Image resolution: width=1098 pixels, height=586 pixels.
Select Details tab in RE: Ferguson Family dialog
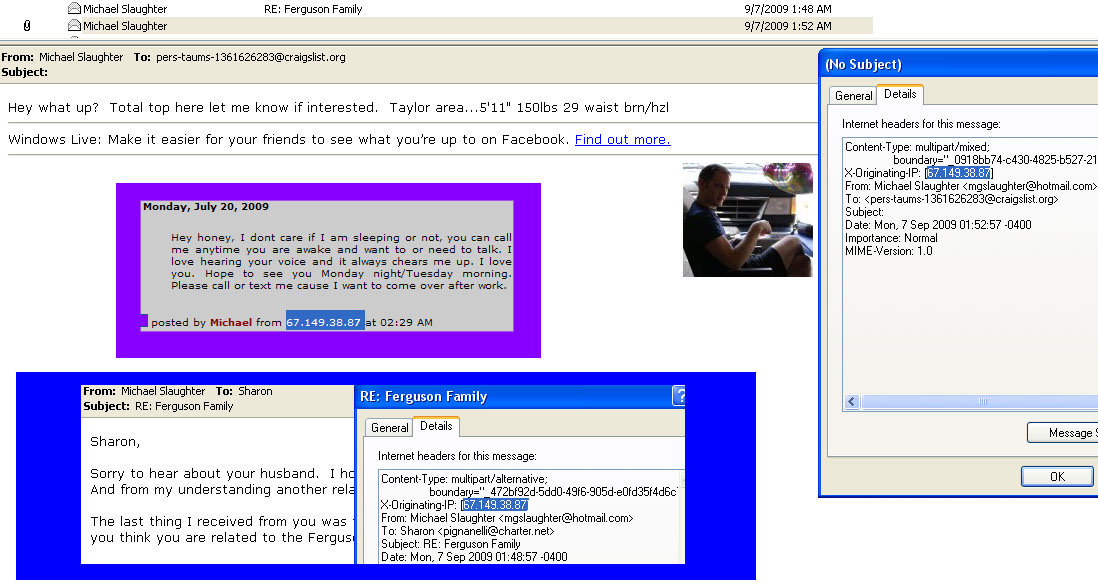435,426
